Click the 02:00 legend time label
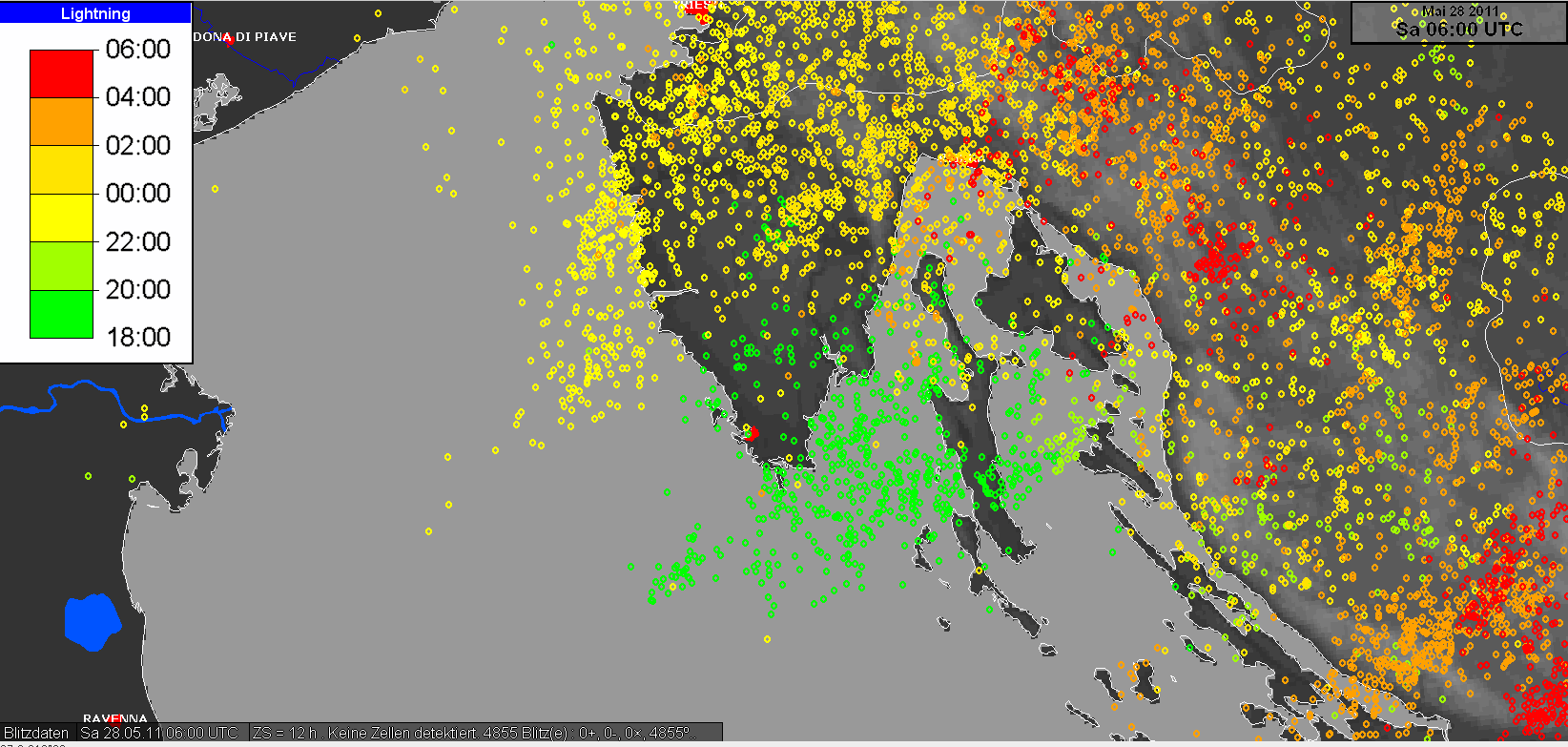The image size is (1568, 747). tap(138, 145)
